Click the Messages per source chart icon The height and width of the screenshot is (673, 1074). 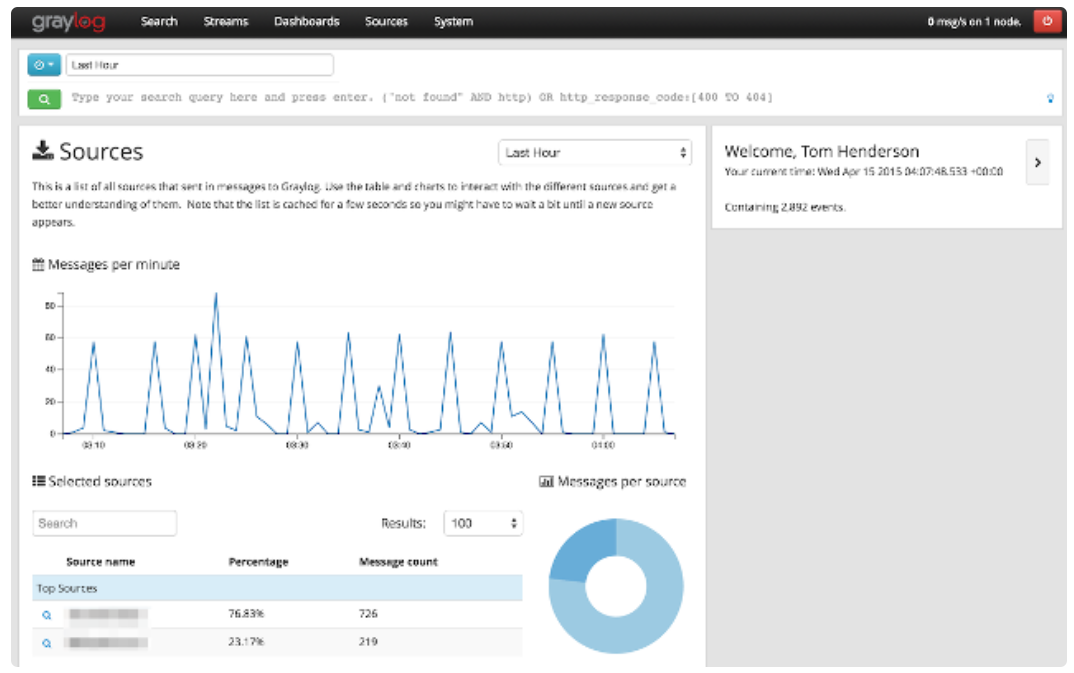pos(546,482)
